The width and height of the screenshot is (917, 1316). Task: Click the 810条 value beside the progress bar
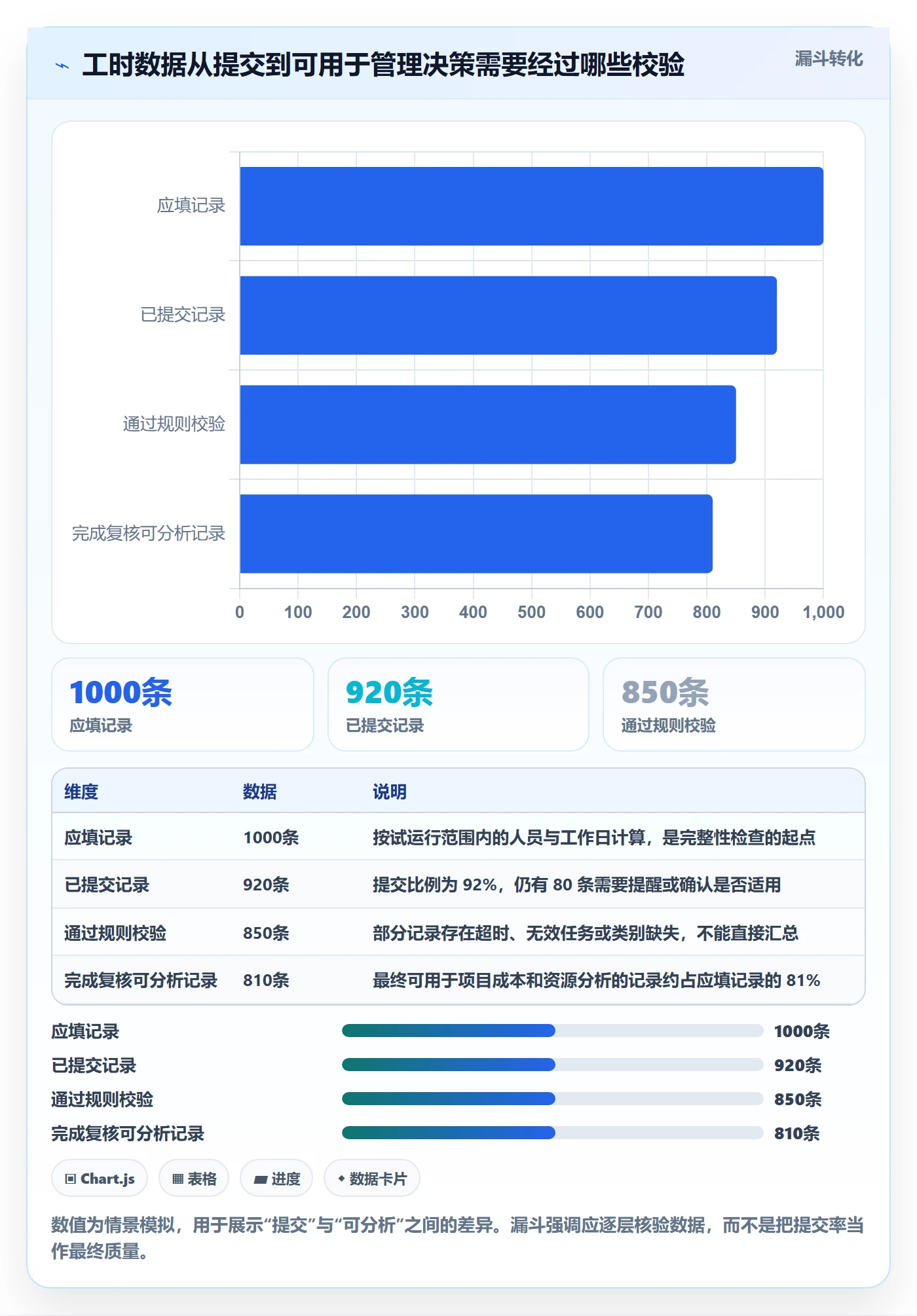[797, 1133]
